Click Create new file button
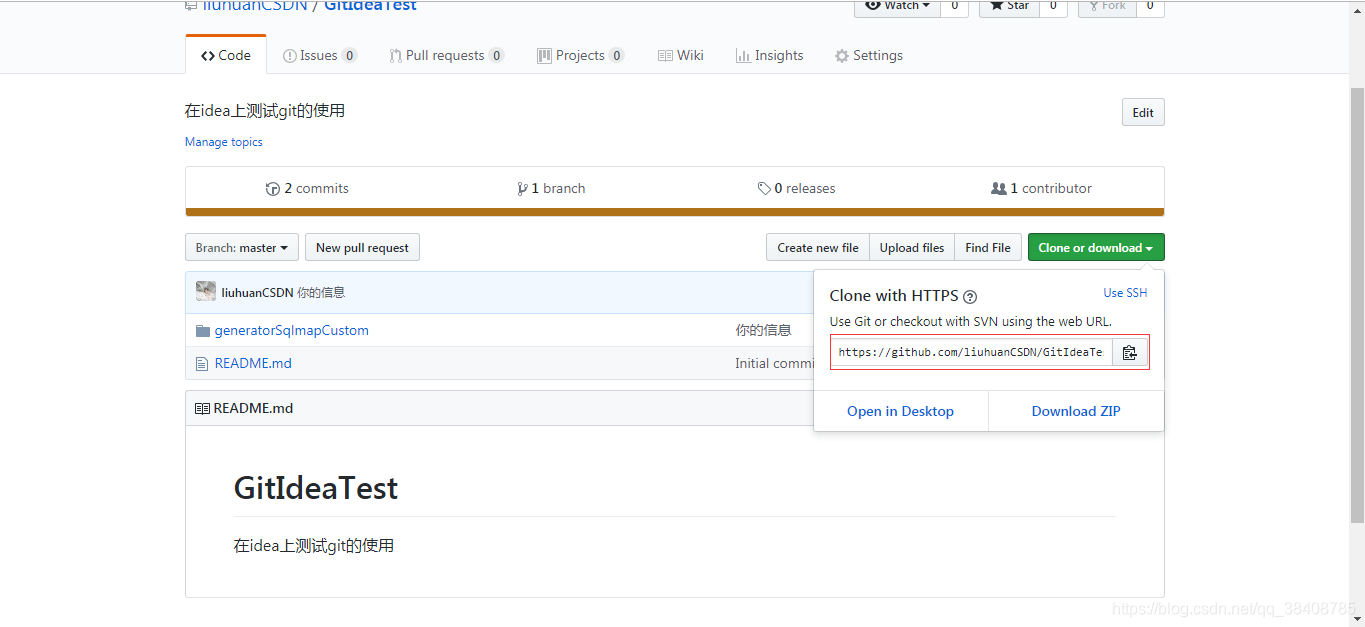 click(x=818, y=247)
